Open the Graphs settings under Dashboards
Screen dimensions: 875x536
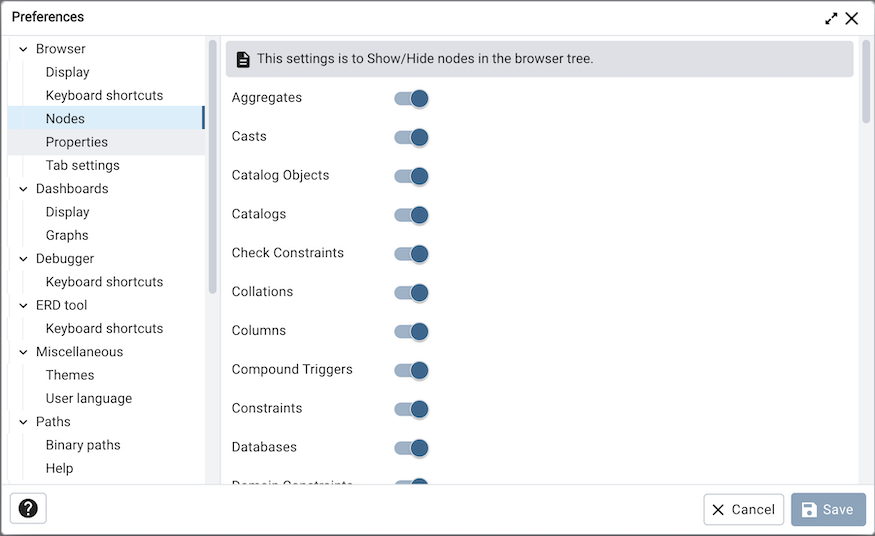tap(67, 235)
